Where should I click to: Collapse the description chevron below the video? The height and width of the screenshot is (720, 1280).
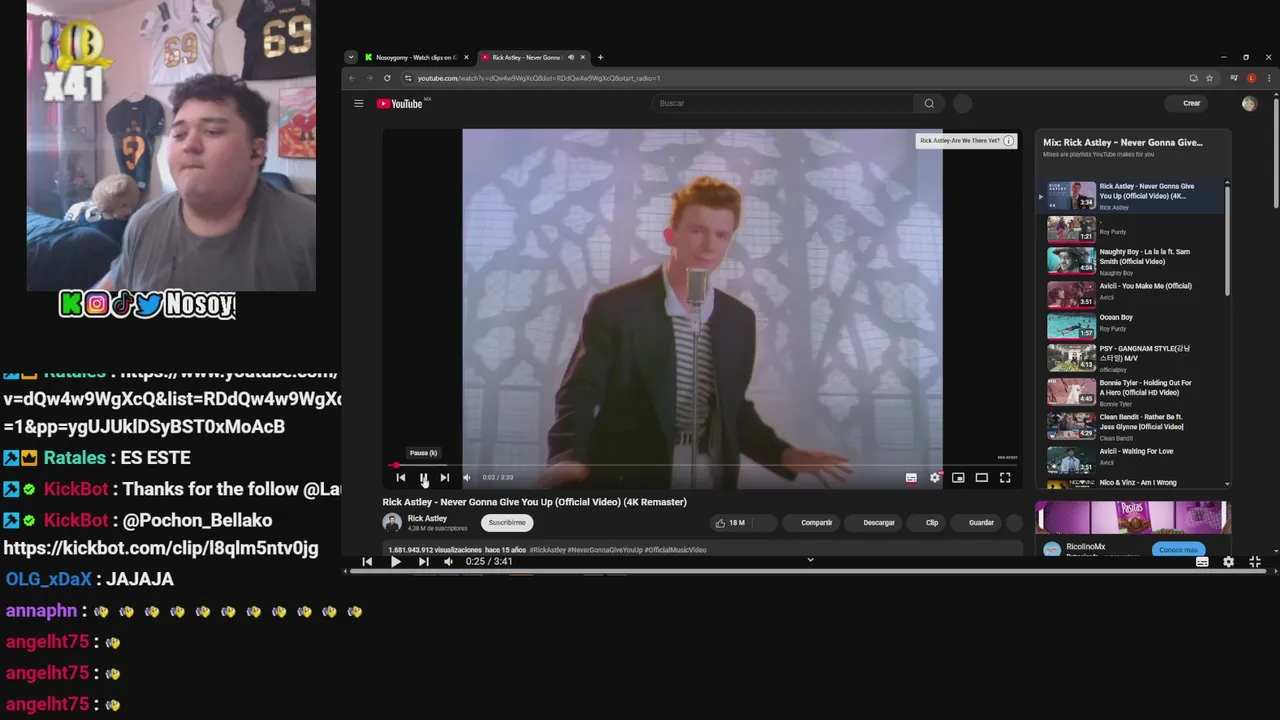pos(810,560)
